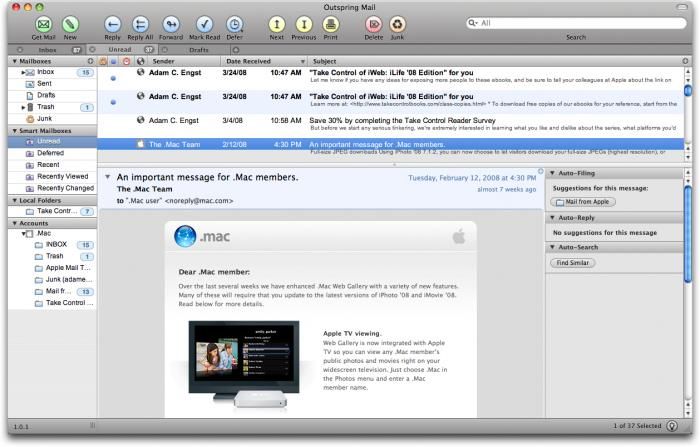Image resolution: width=700 pixels, height=447 pixels.
Task: Click the Apple TV product thumbnail
Action: point(244,363)
